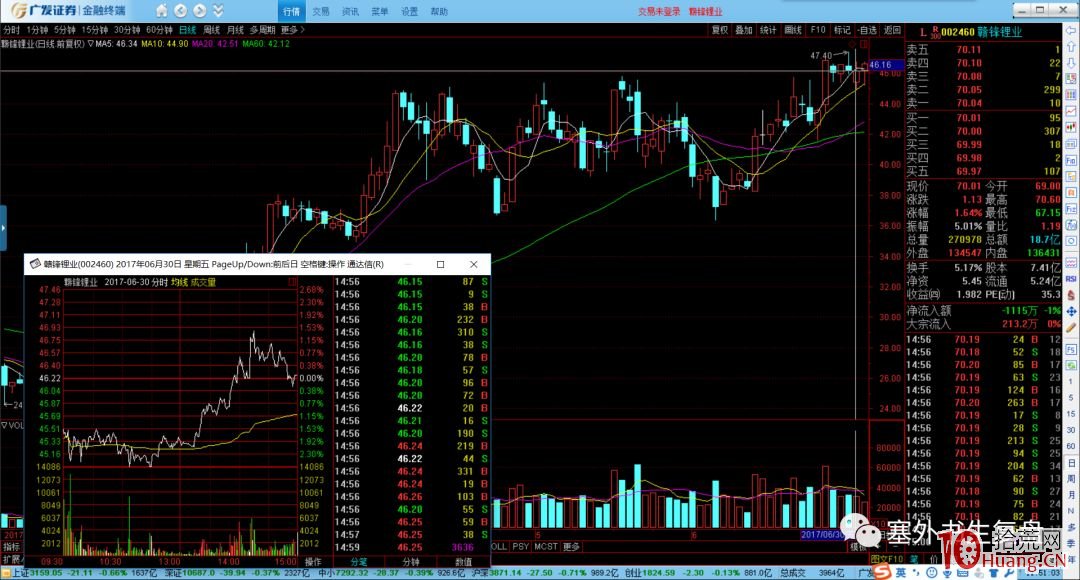The width and height of the screenshot is (1080, 580).
Task: Open the 帮助 menu
Action: 439,11
